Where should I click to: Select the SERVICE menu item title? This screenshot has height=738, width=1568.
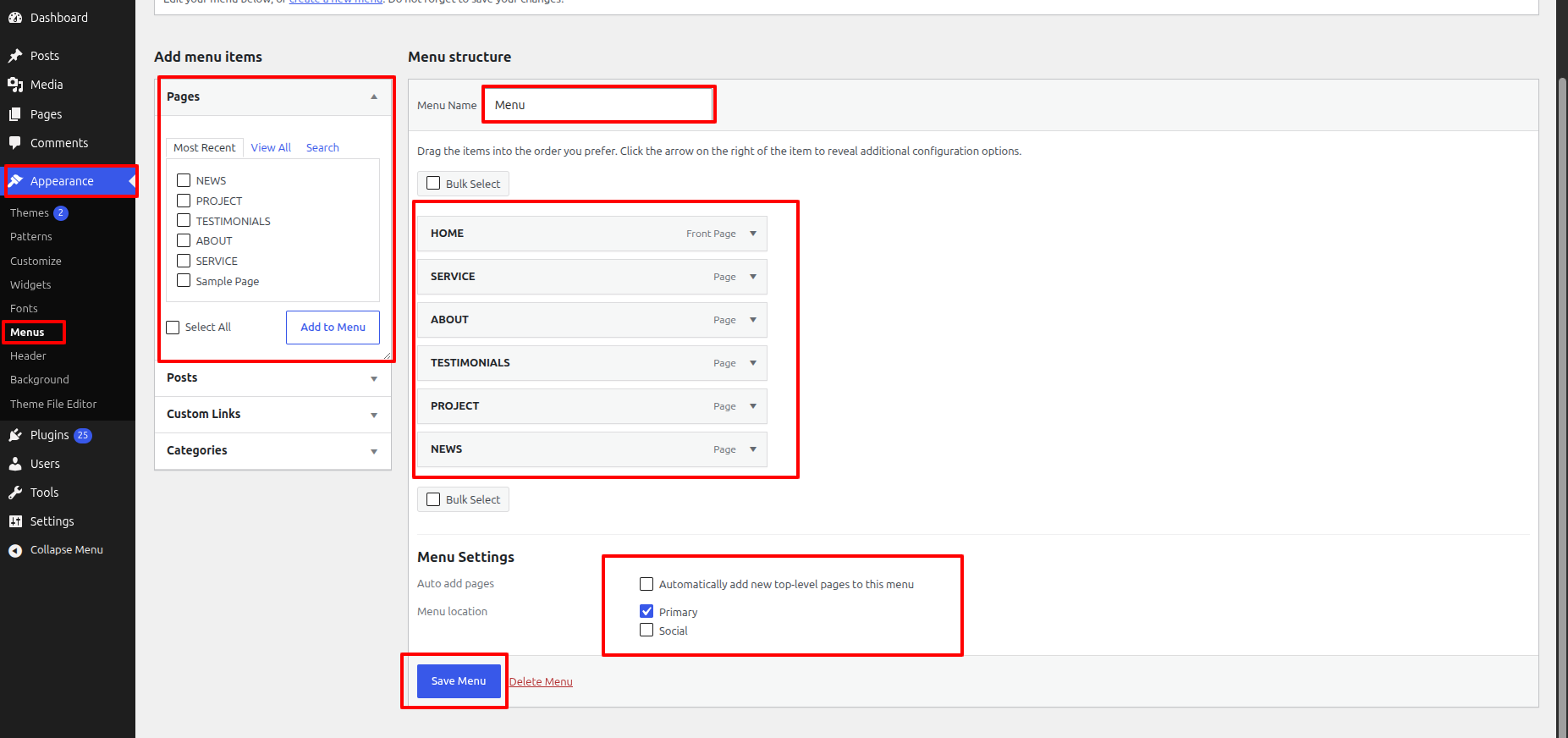[x=453, y=277]
